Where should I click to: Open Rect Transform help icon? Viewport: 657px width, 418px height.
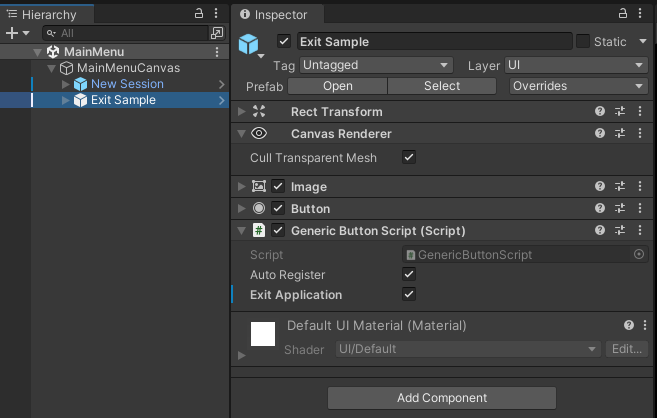(x=600, y=111)
